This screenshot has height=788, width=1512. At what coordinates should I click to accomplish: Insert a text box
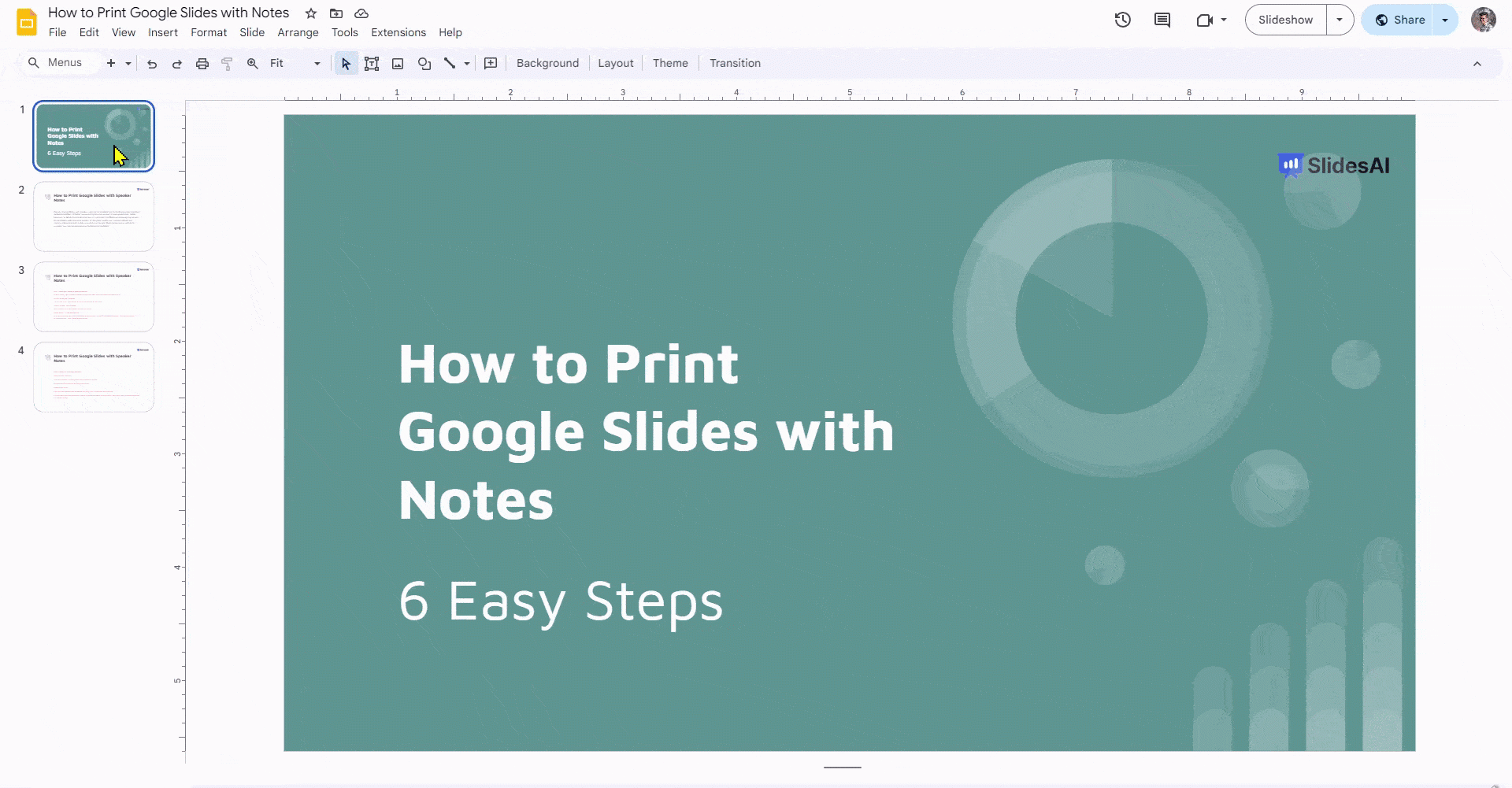coord(372,63)
